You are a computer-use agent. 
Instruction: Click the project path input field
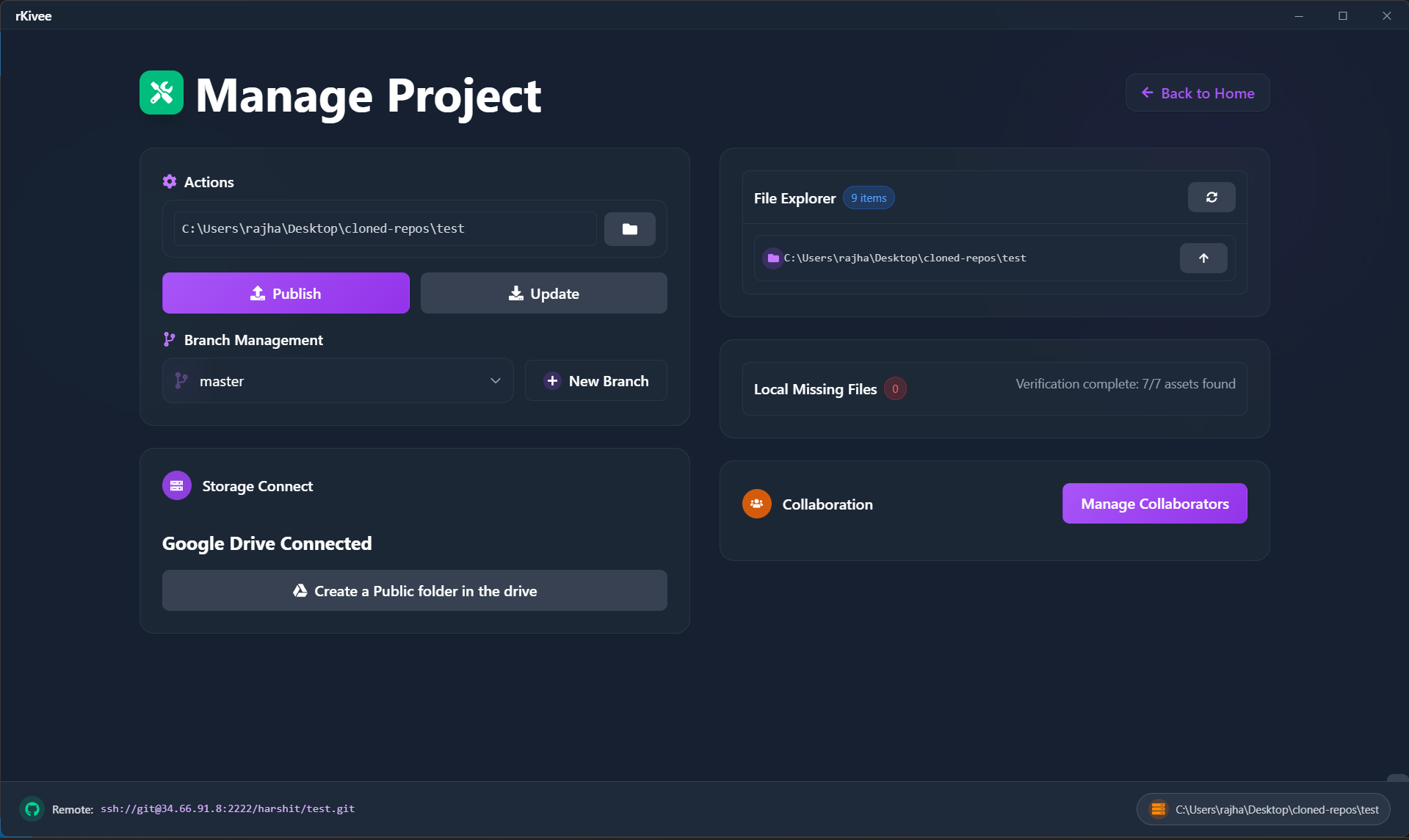point(385,229)
